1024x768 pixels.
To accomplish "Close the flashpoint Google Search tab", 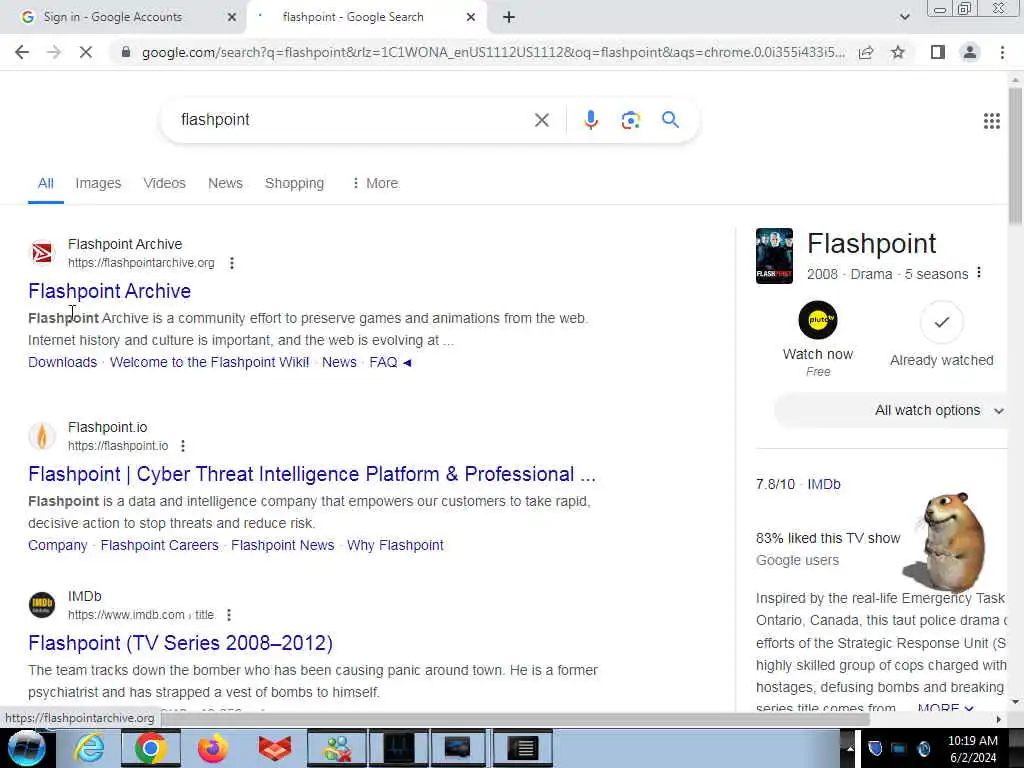I will pyautogui.click(x=471, y=18).
